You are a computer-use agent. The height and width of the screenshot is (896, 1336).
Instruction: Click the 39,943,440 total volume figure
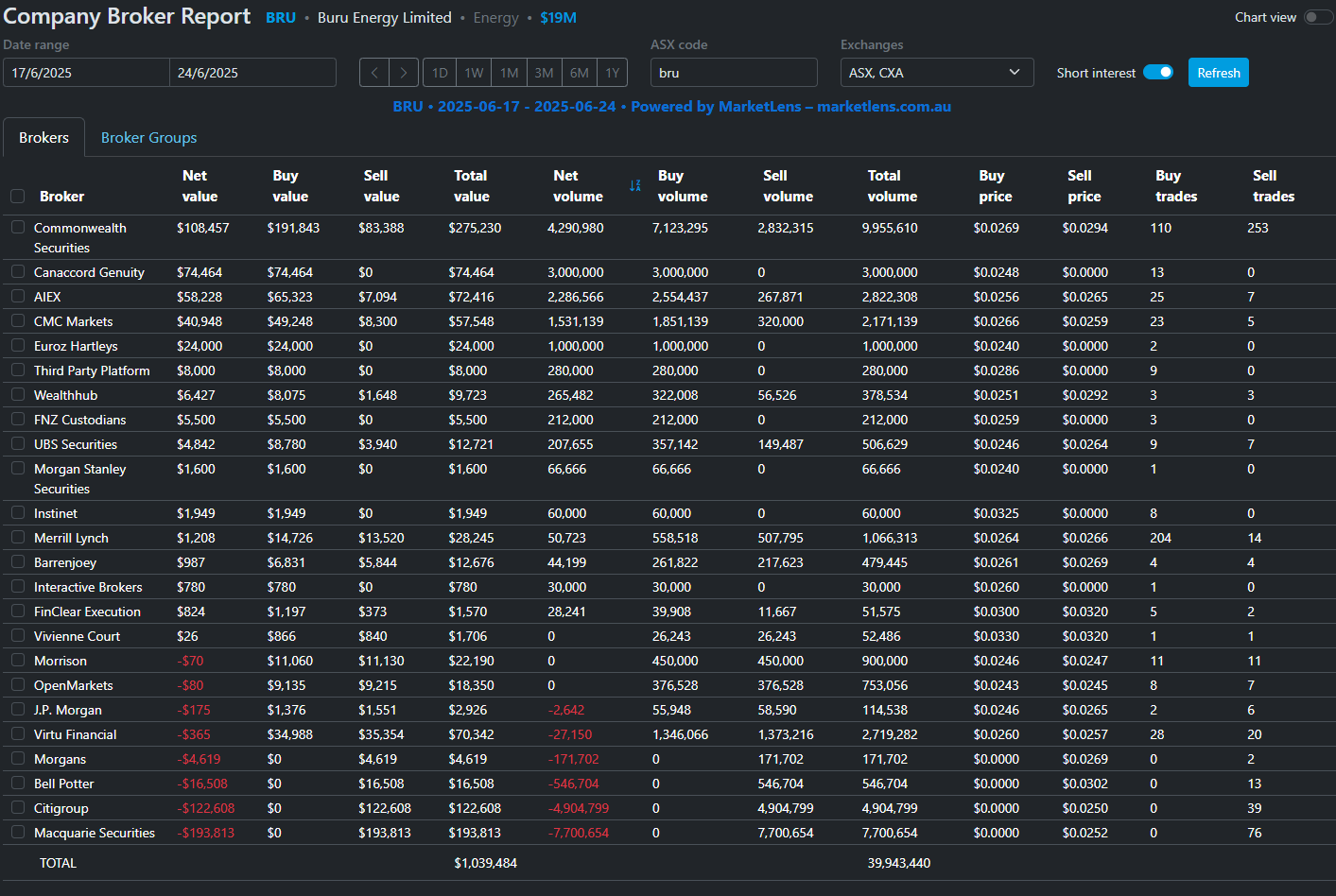(899, 863)
